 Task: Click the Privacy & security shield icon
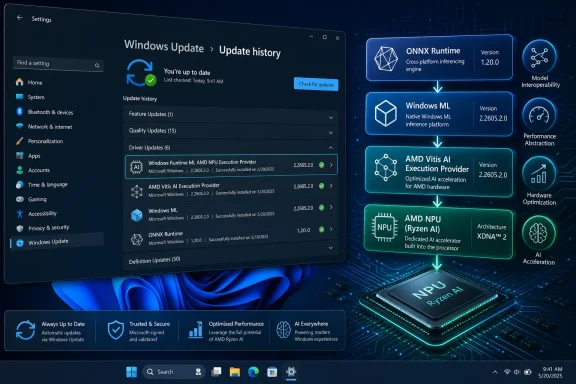point(20,228)
